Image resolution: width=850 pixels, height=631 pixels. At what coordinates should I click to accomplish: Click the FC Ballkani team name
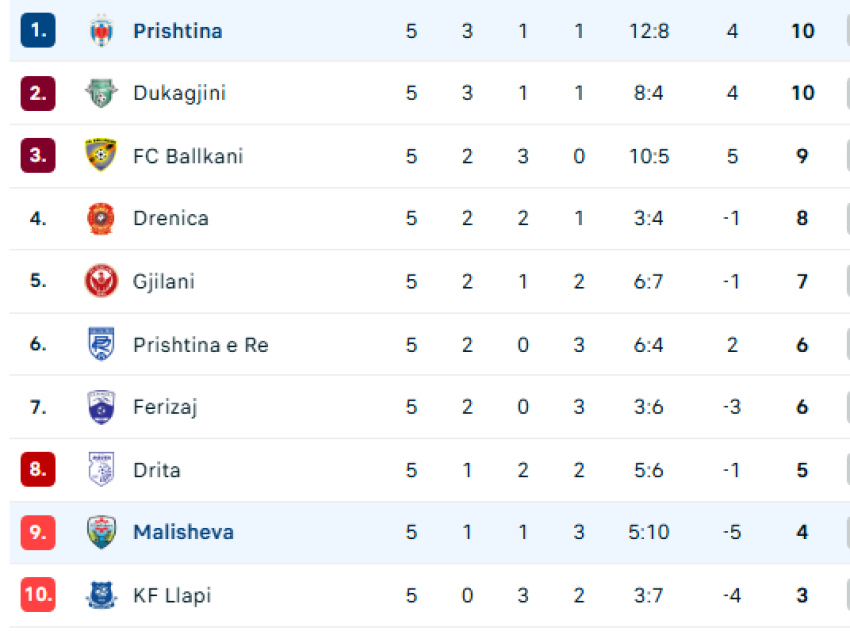(188, 156)
